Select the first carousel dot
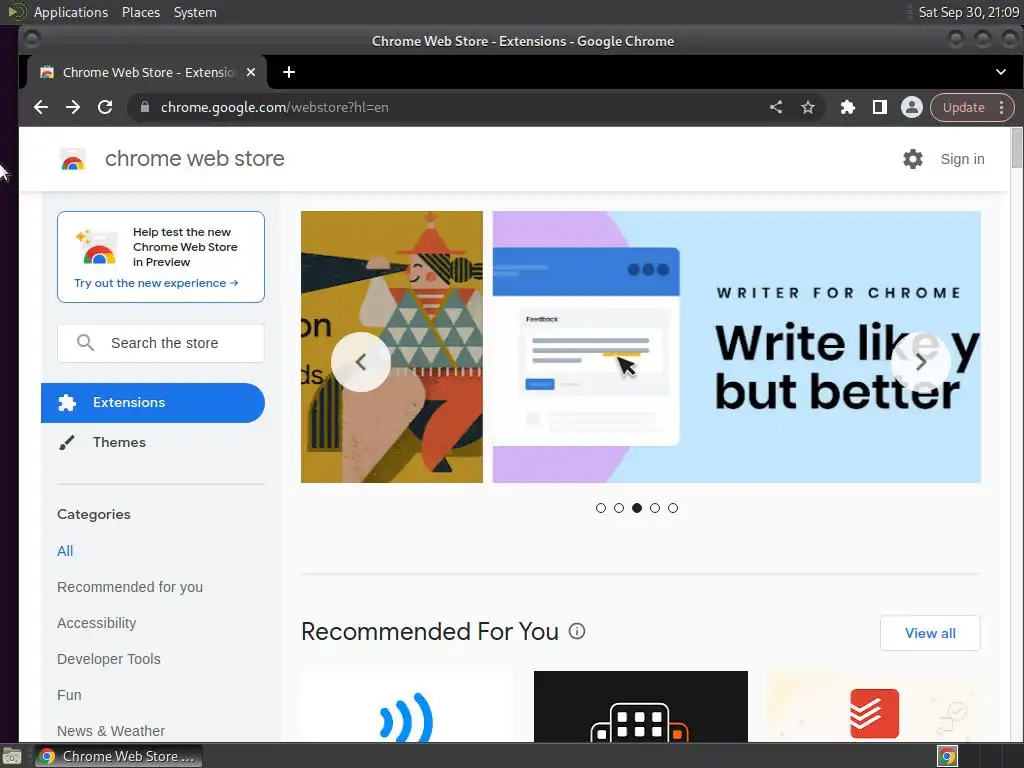 point(601,508)
